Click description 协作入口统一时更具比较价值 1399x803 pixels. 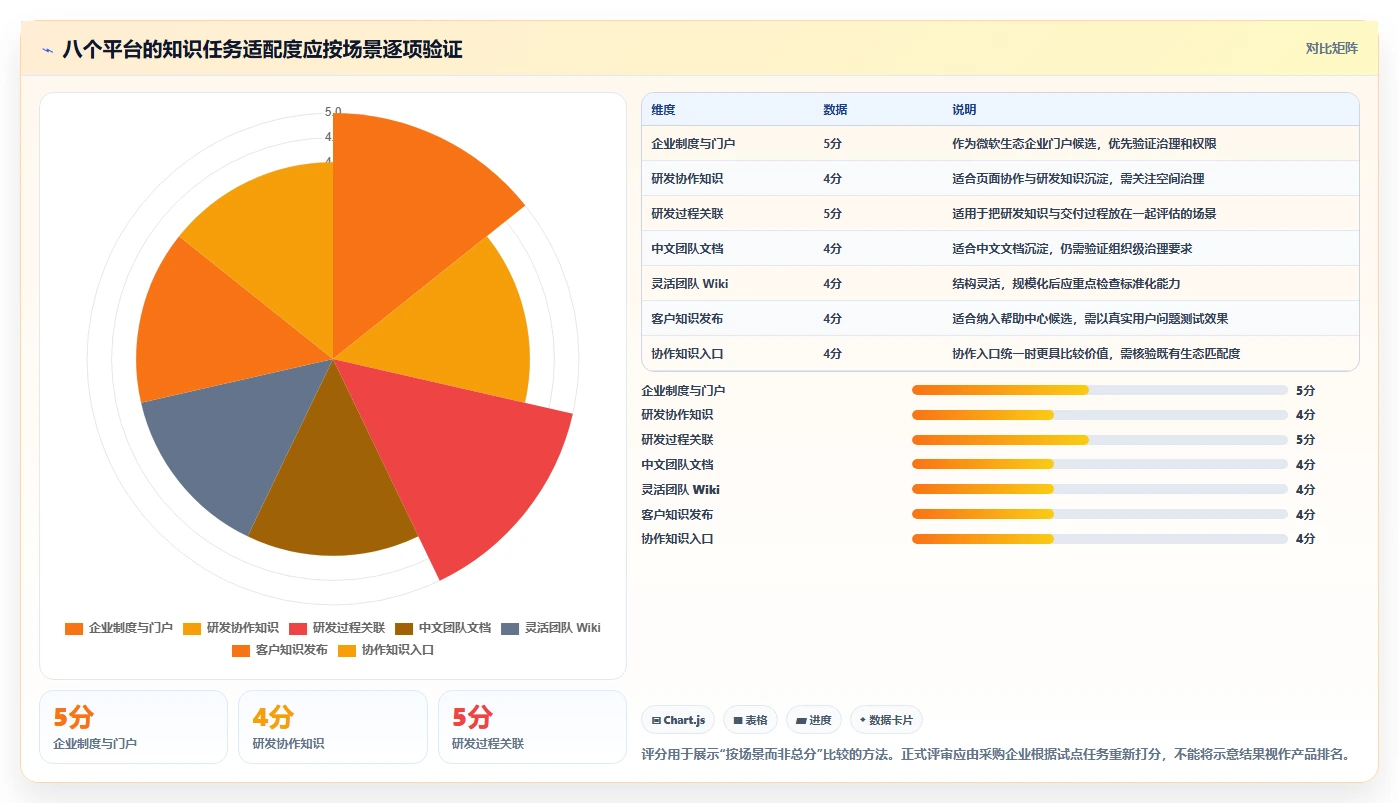point(1096,354)
